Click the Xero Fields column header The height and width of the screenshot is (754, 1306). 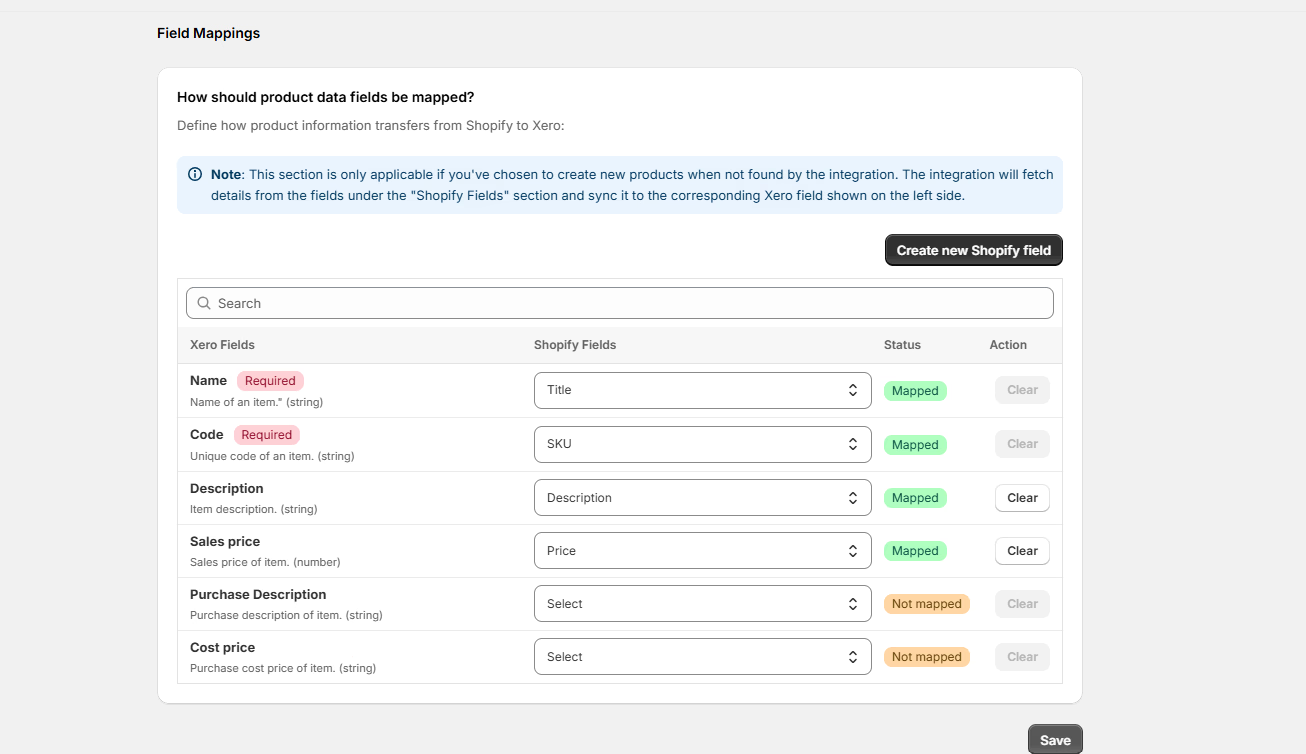222,345
